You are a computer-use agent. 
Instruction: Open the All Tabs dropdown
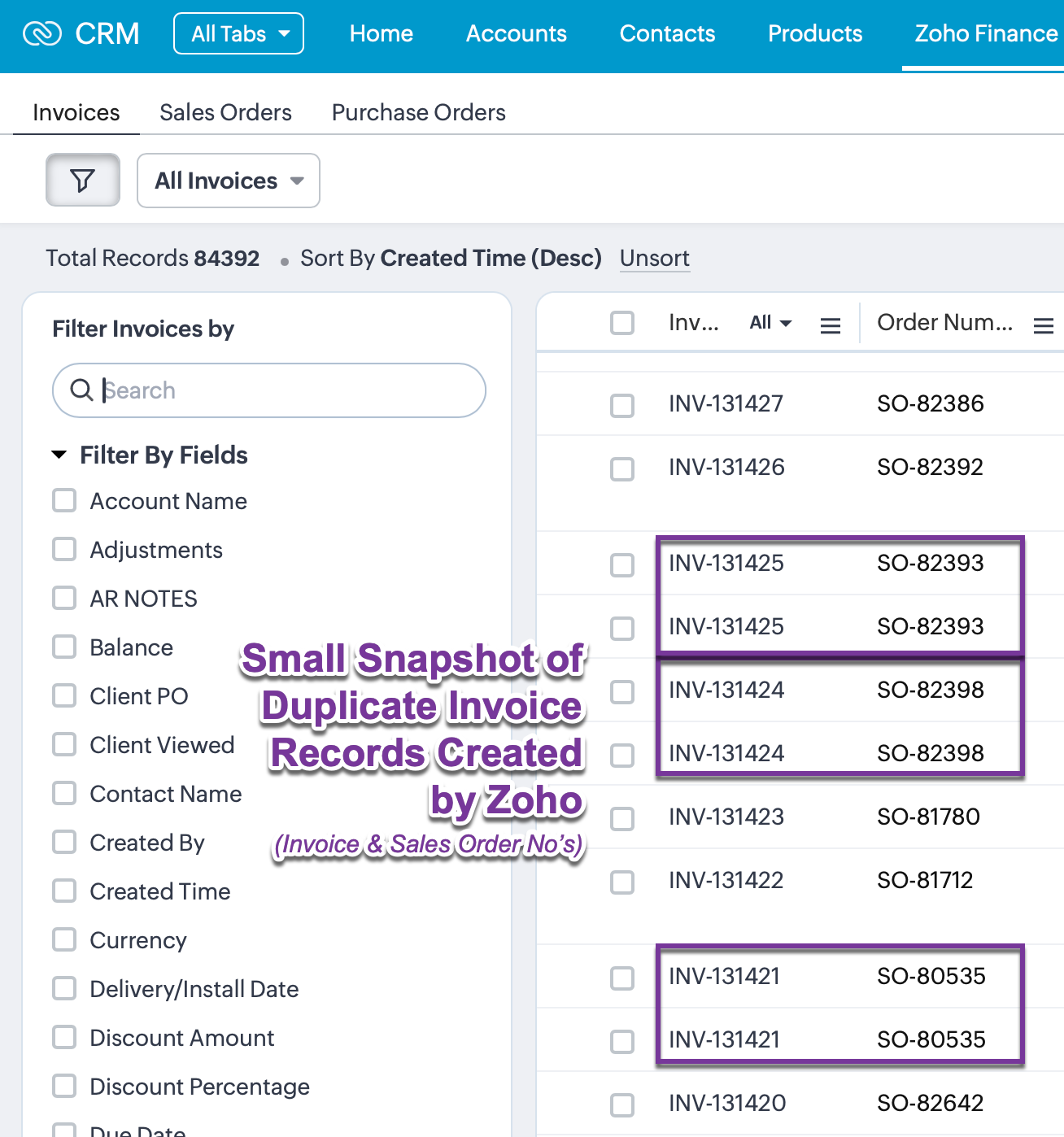[239, 33]
